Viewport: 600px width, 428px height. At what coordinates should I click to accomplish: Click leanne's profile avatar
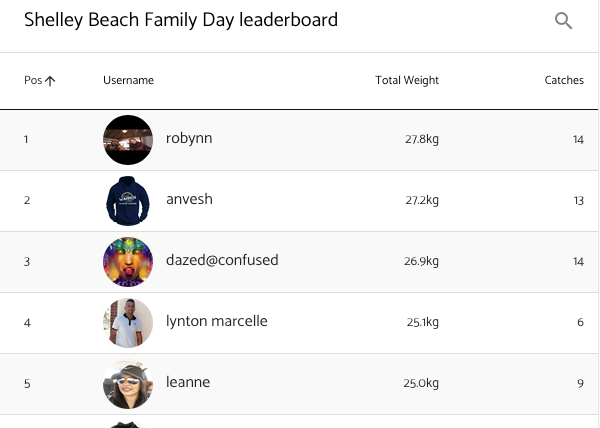pyautogui.click(x=128, y=383)
